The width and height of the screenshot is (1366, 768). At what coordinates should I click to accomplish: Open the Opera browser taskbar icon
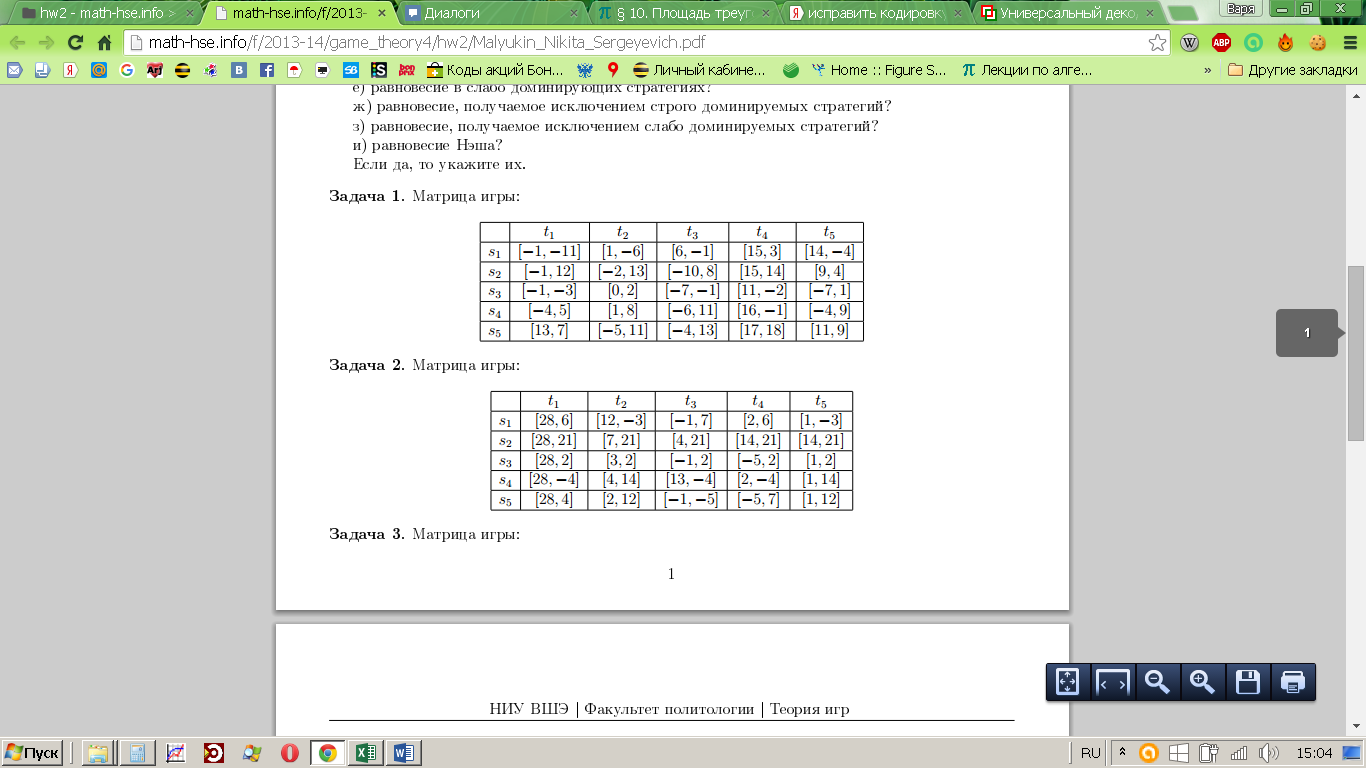289,753
